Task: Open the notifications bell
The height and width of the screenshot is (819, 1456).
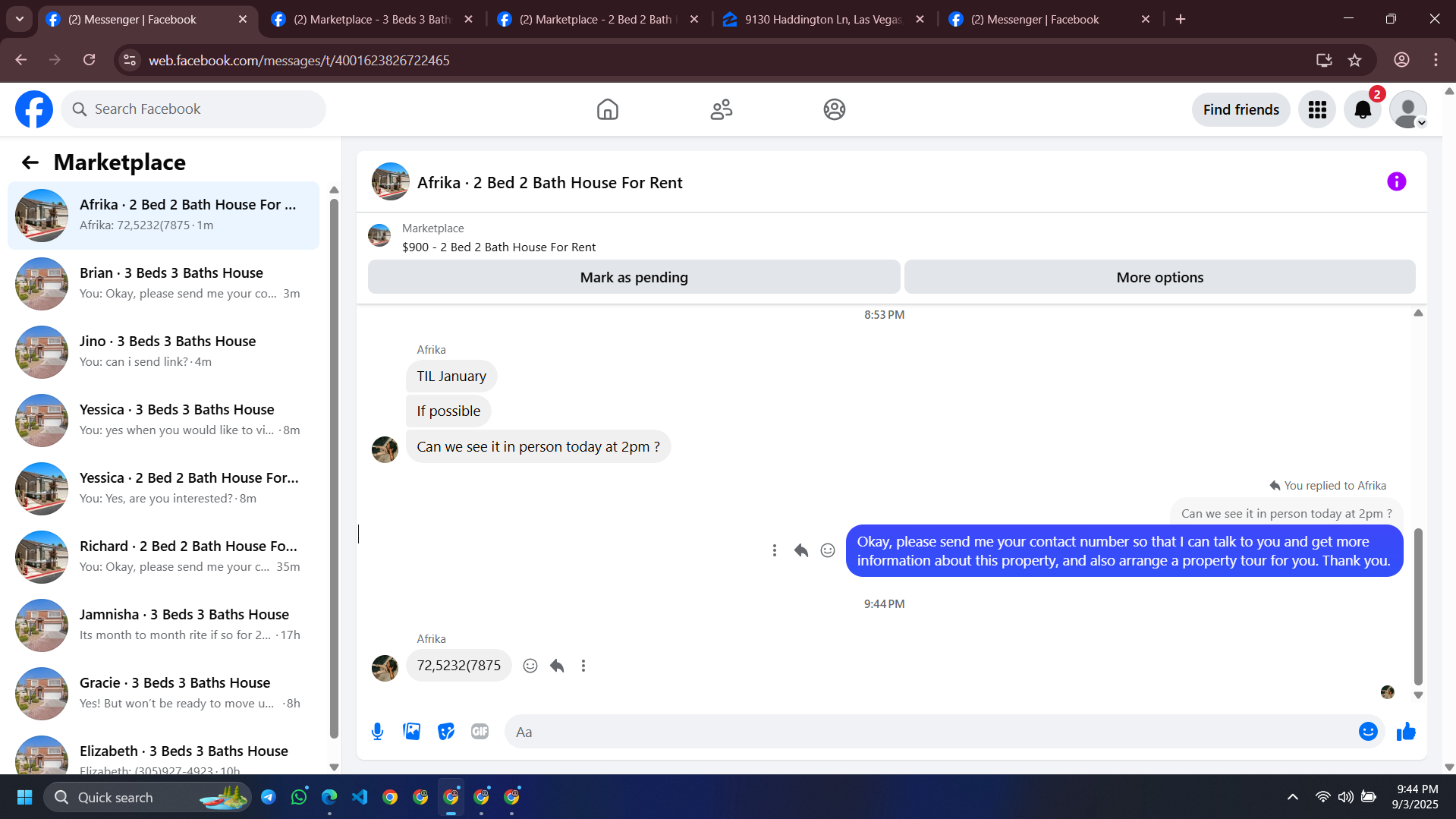Action: point(1363,110)
